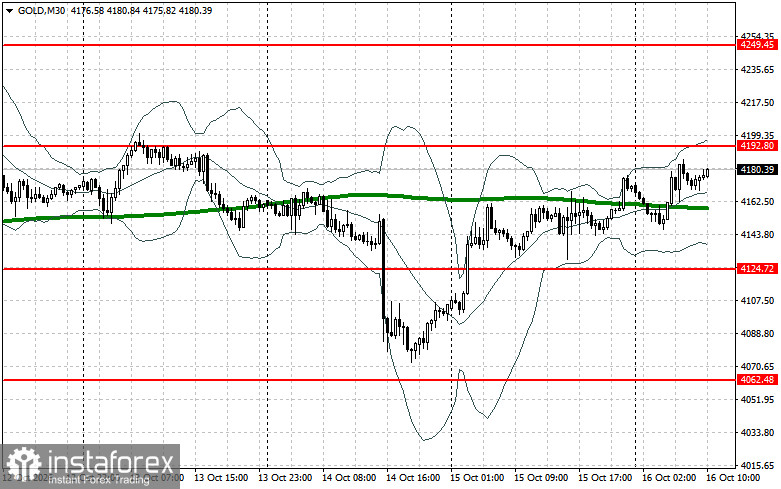Click the 4088.80 price scale value
This screenshot has width=781, height=489.
(757, 334)
